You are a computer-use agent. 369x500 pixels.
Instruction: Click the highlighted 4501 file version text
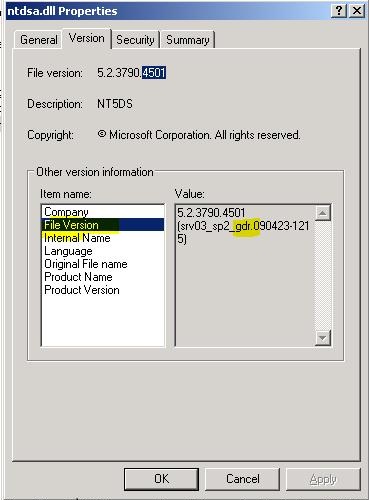pos(154,73)
